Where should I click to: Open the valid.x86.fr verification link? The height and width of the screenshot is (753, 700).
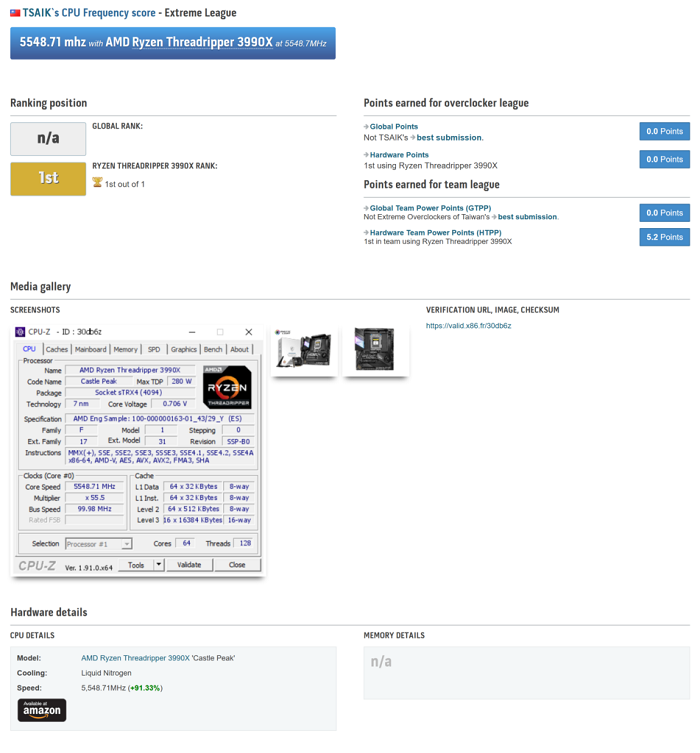[x=468, y=326]
